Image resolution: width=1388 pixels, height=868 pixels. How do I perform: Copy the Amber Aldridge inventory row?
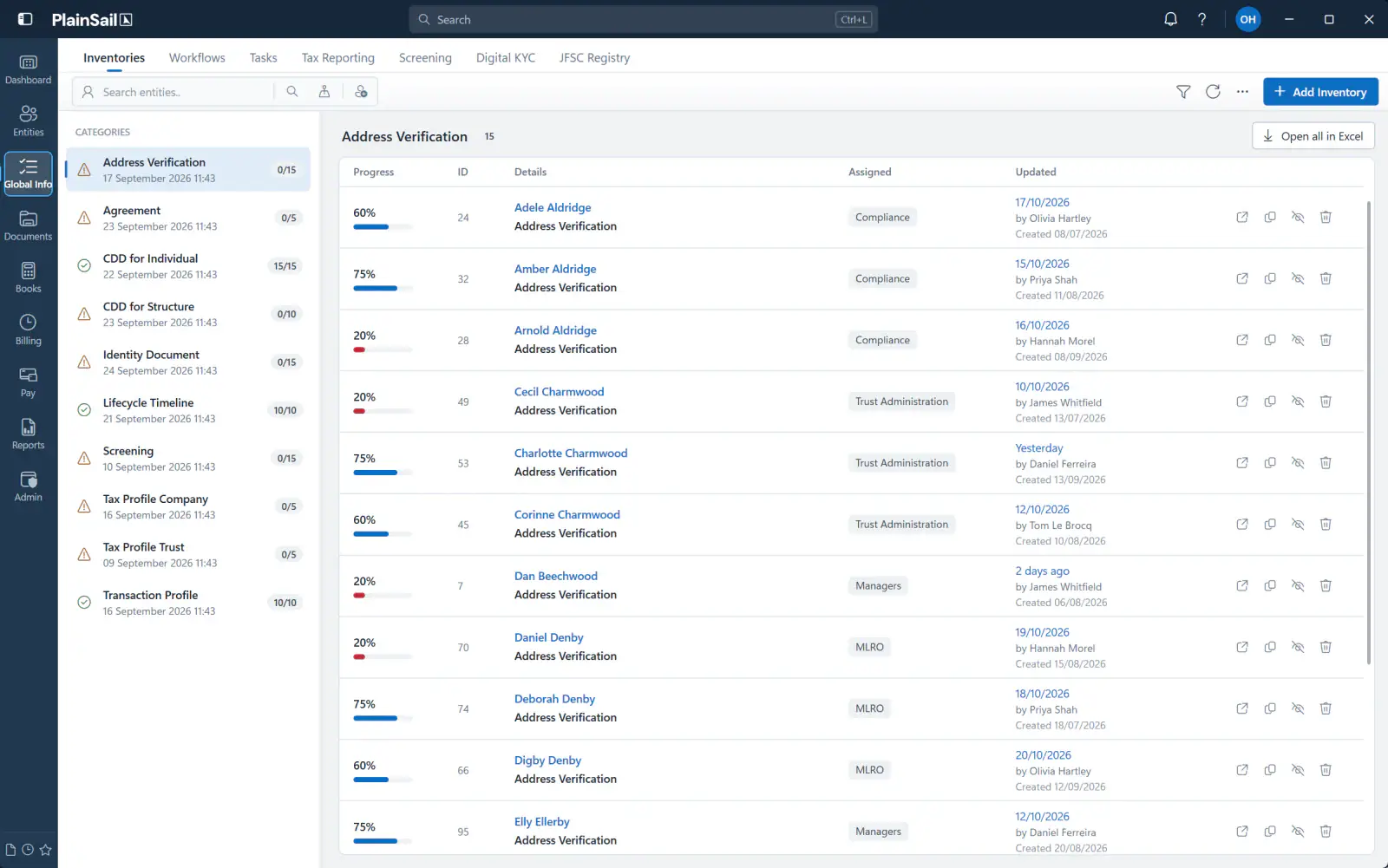coord(1270,279)
